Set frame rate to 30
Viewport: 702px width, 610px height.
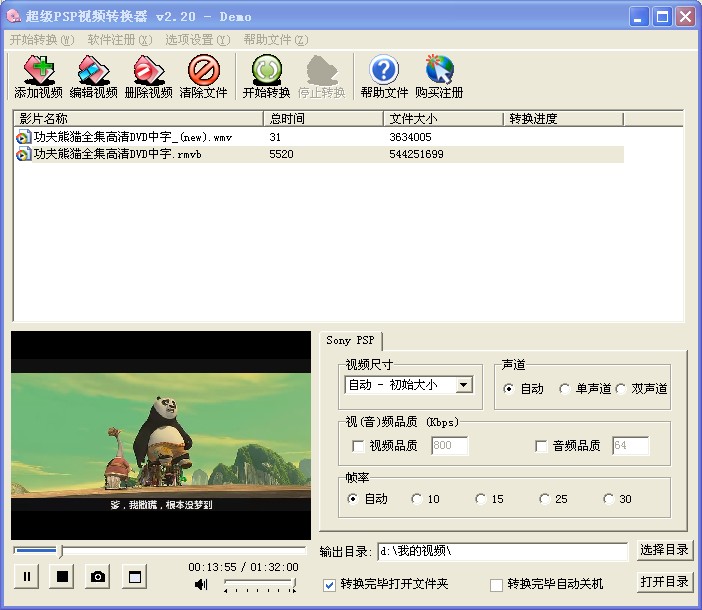click(x=609, y=499)
